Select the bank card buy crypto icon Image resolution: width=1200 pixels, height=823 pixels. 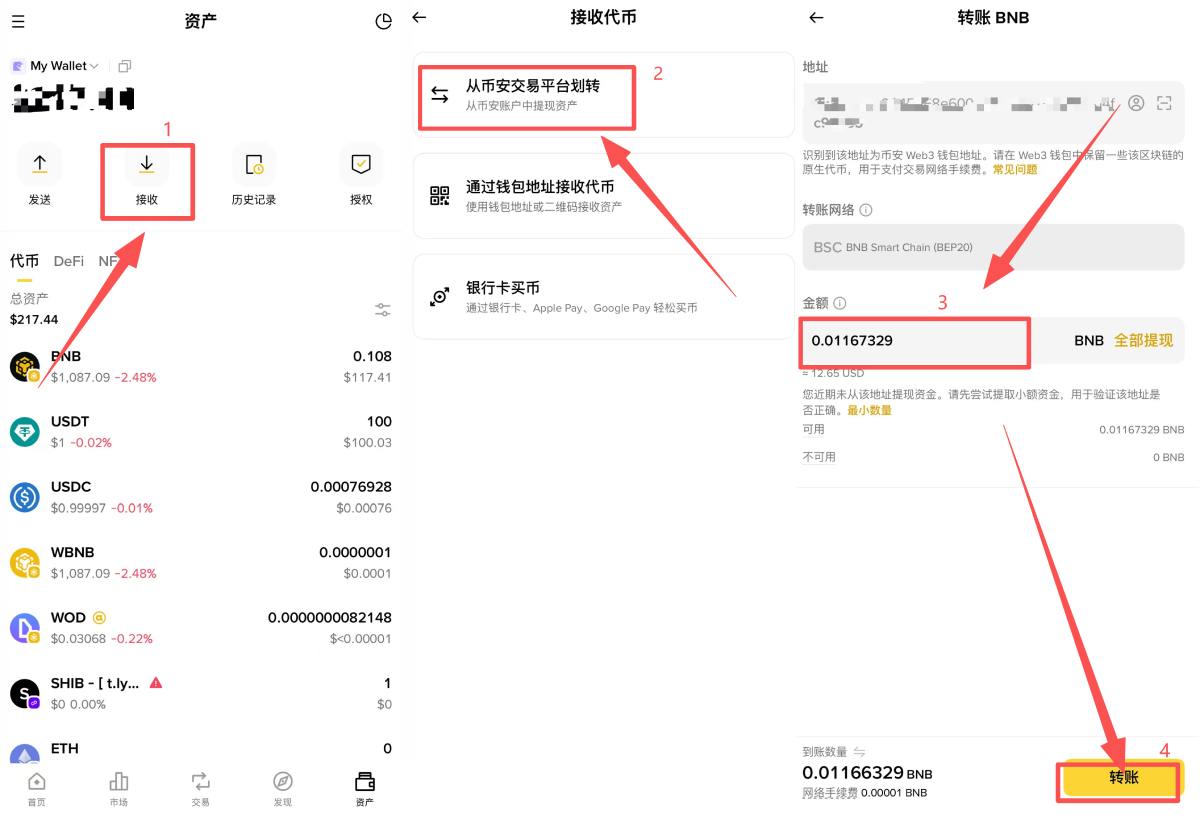(441, 296)
